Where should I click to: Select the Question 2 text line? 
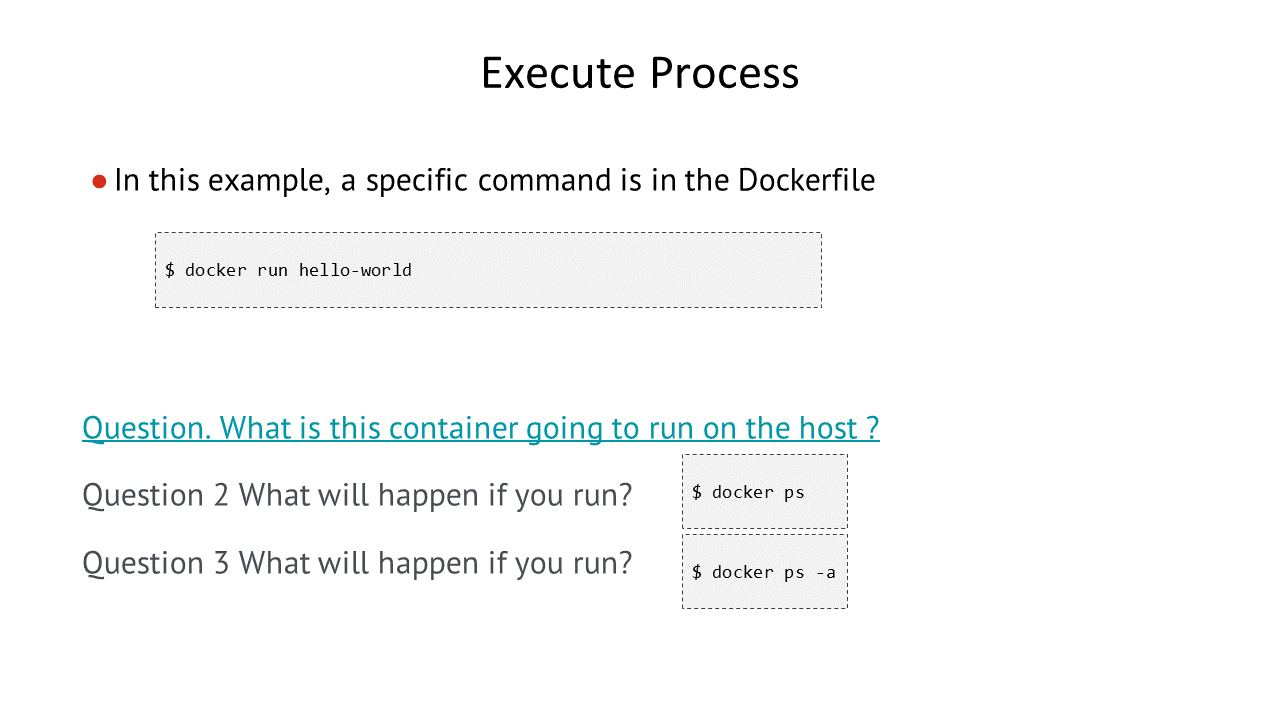coord(357,495)
